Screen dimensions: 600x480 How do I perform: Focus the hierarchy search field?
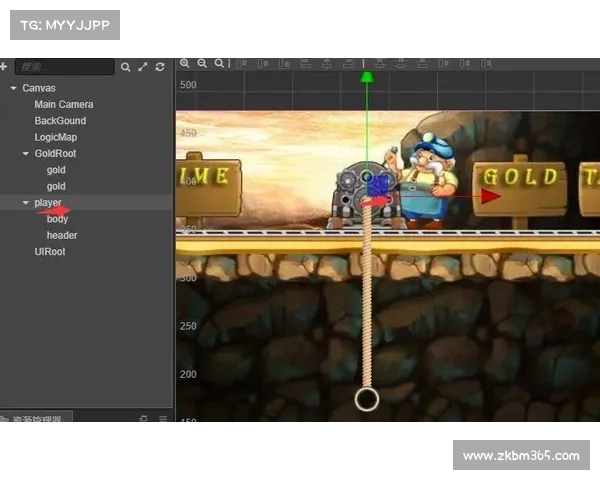coord(65,67)
